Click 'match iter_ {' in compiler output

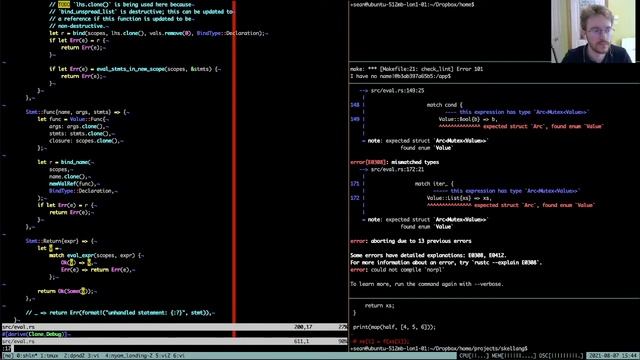coord(434,184)
